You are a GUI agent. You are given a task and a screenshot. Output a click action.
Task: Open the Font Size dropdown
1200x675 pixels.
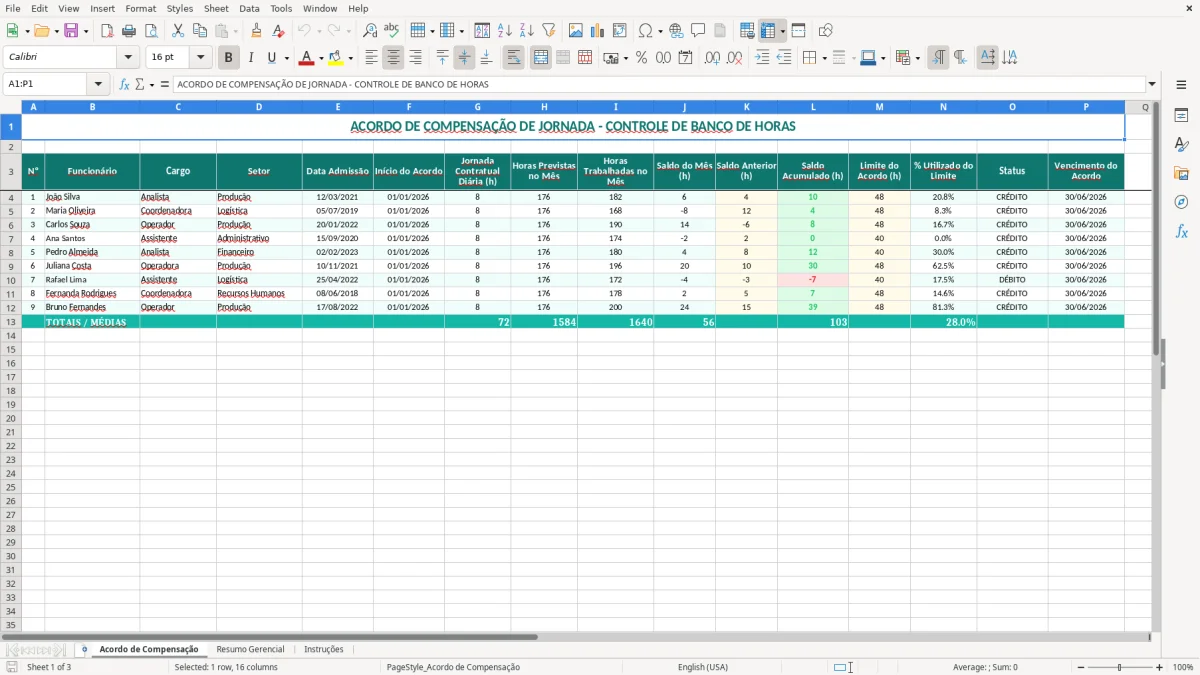[200, 58]
